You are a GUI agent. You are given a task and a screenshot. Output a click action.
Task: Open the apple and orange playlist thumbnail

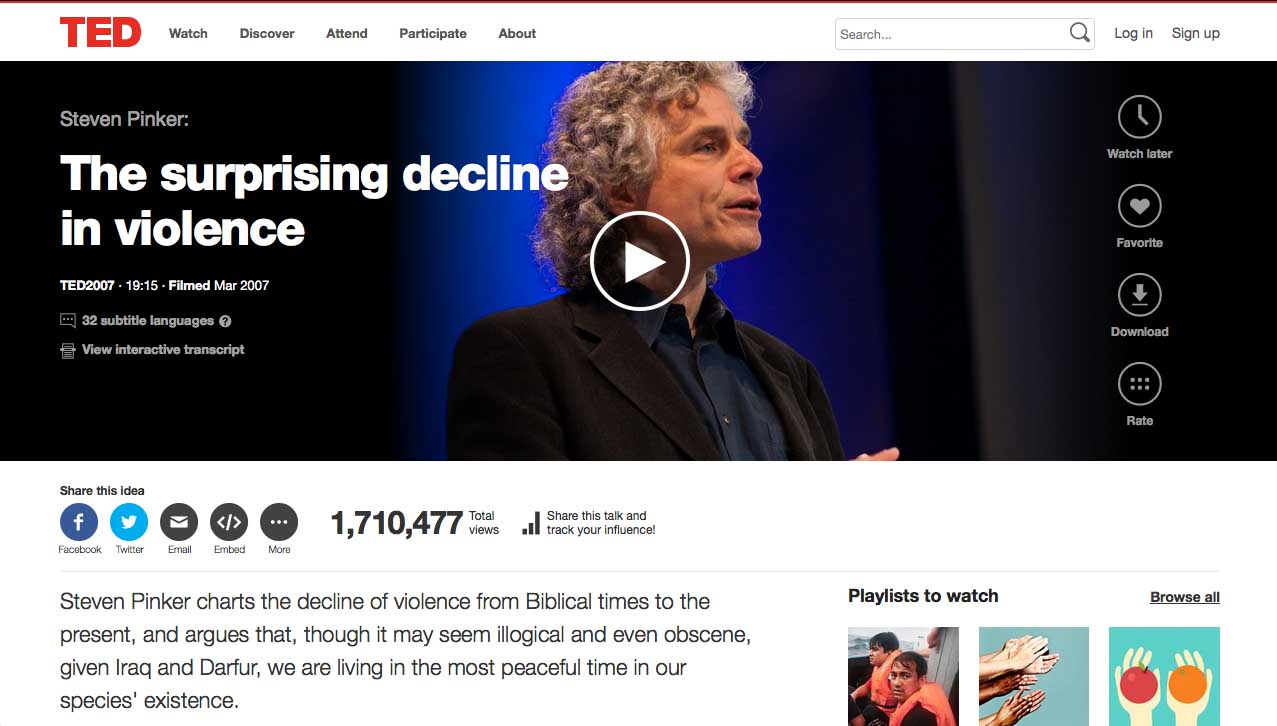[x=1164, y=676]
